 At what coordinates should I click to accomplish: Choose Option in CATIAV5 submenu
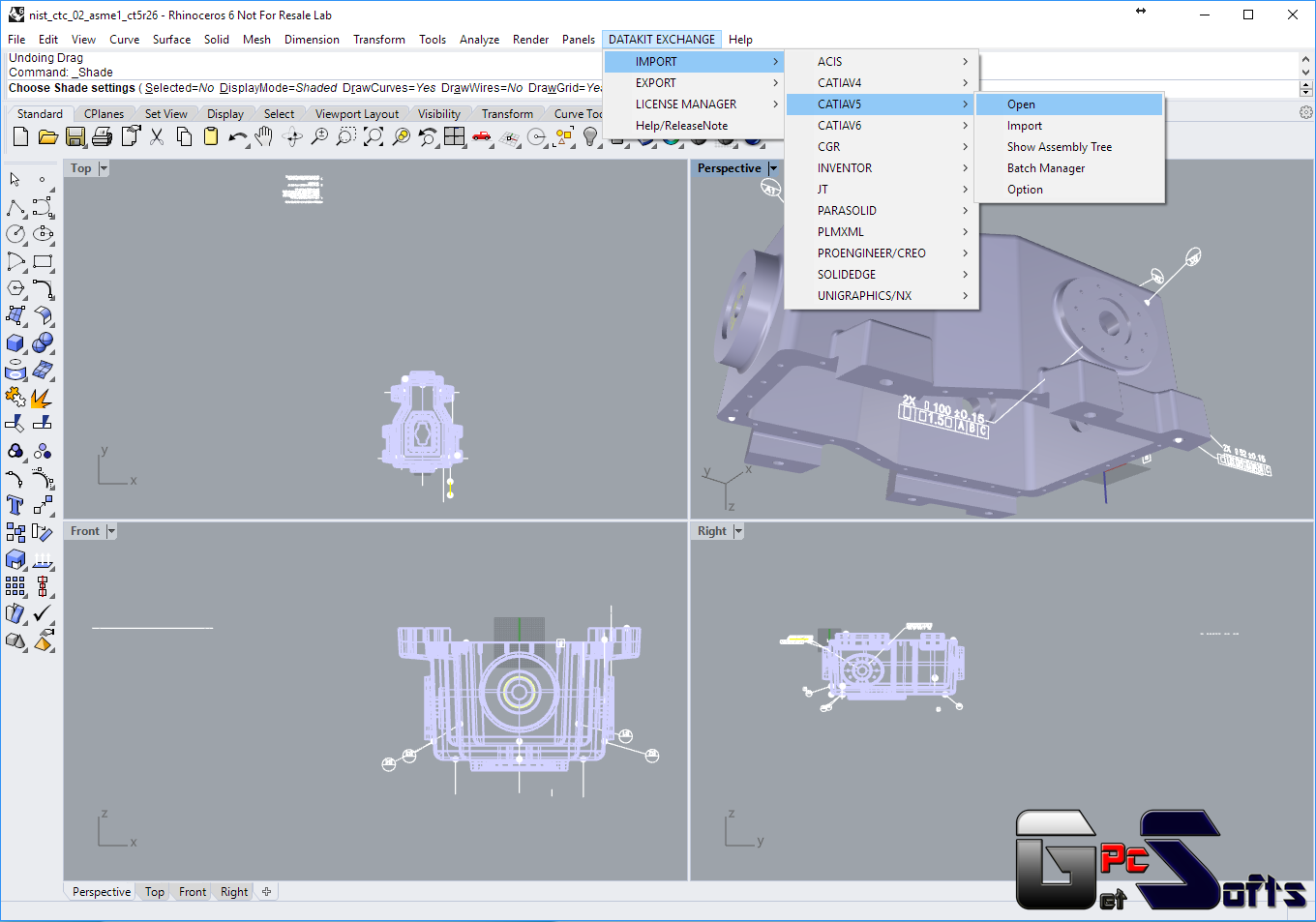[1069, 190]
